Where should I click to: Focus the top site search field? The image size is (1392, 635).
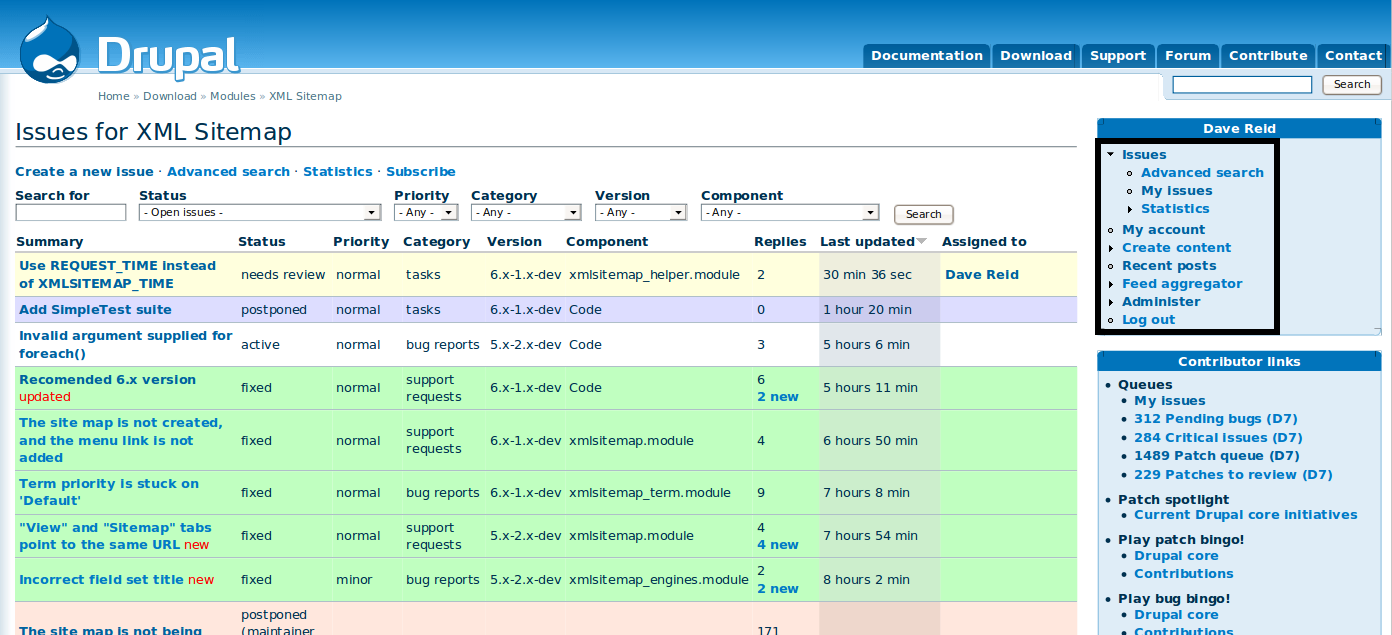(x=1242, y=85)
